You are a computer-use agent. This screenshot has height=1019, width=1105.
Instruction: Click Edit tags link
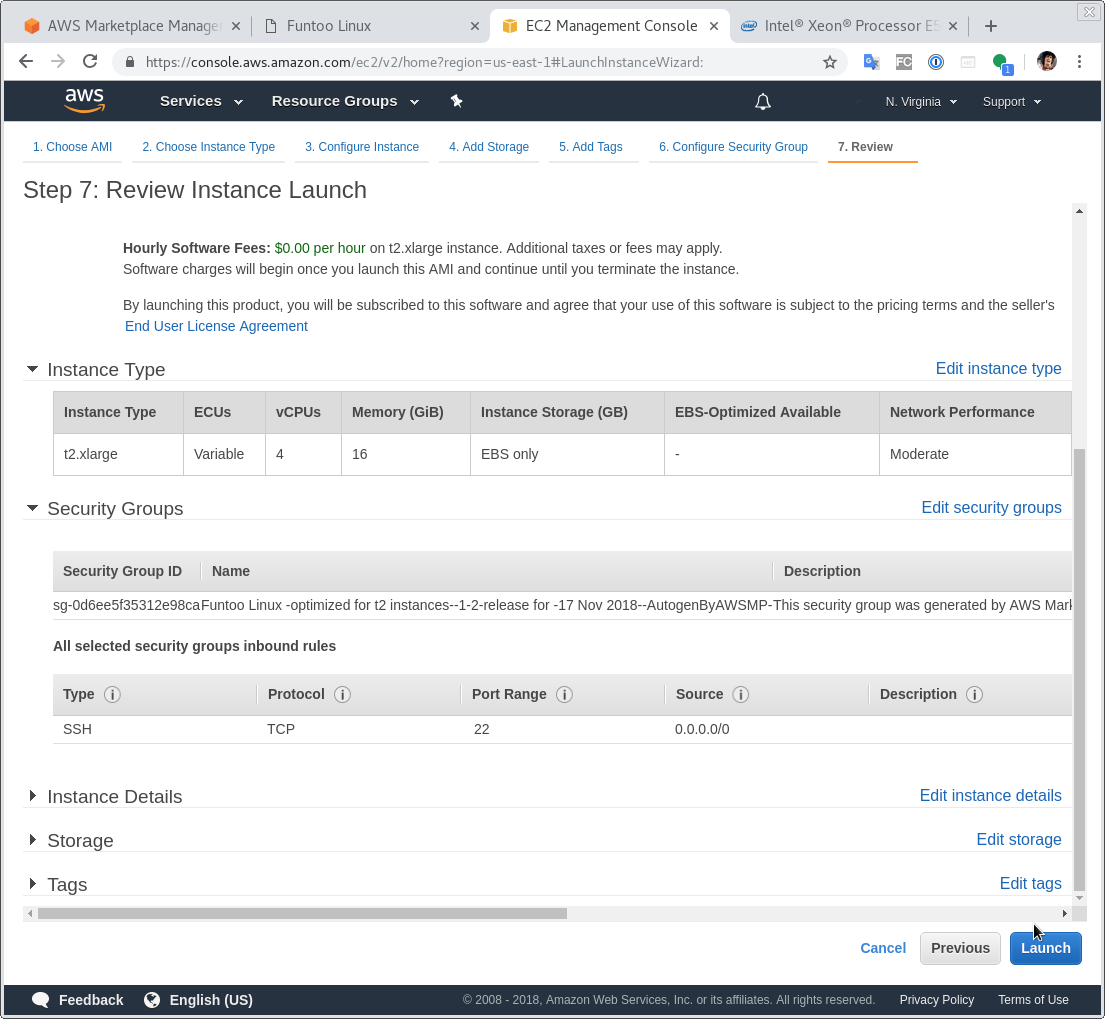[x=1030, y=883]
